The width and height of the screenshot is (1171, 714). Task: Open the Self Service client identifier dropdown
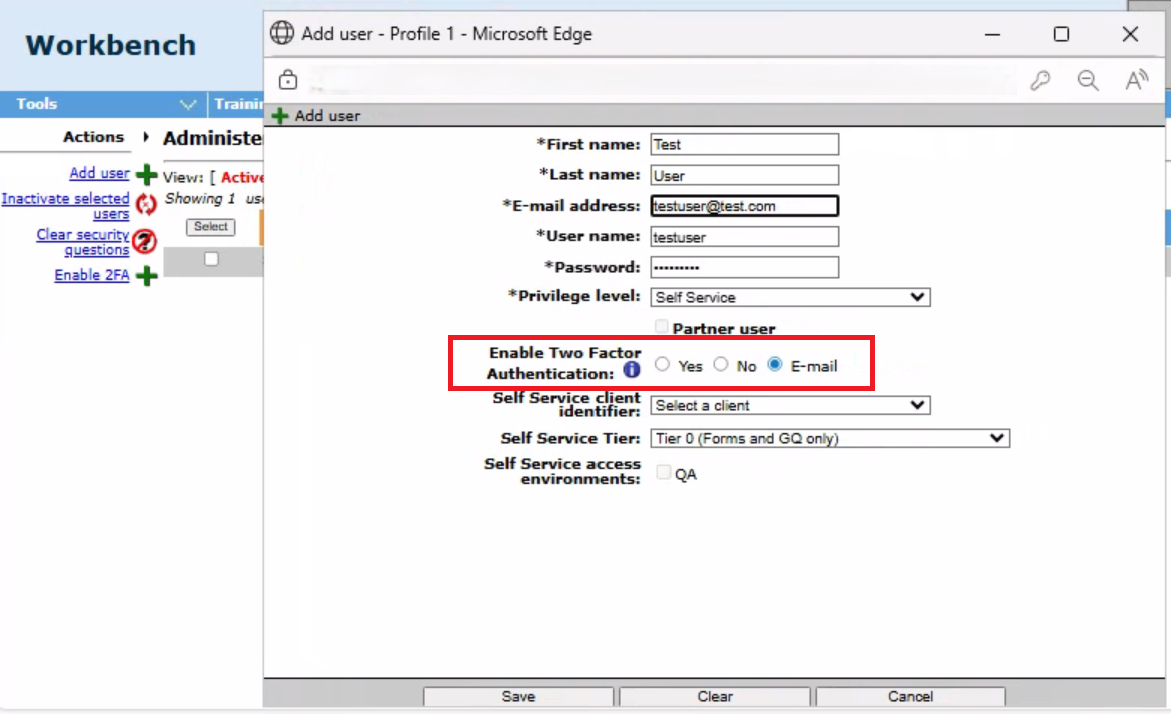790,405
